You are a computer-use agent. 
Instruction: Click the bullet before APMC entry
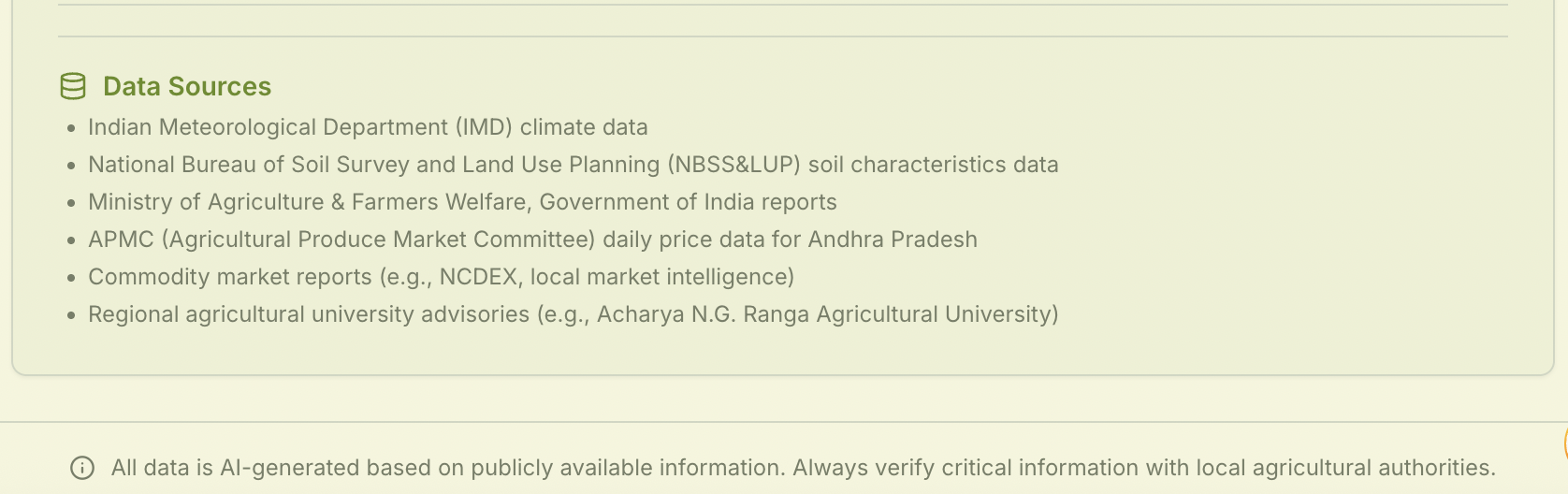71,240
